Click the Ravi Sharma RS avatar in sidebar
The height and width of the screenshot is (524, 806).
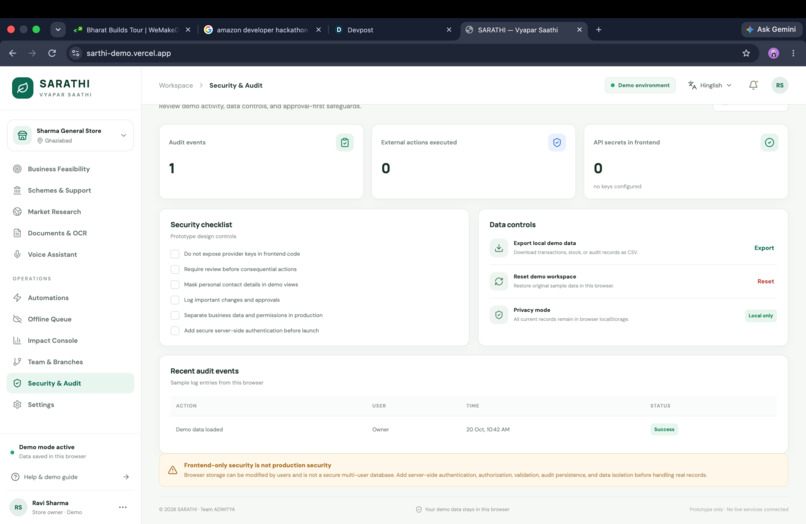[x=19, y=507]
